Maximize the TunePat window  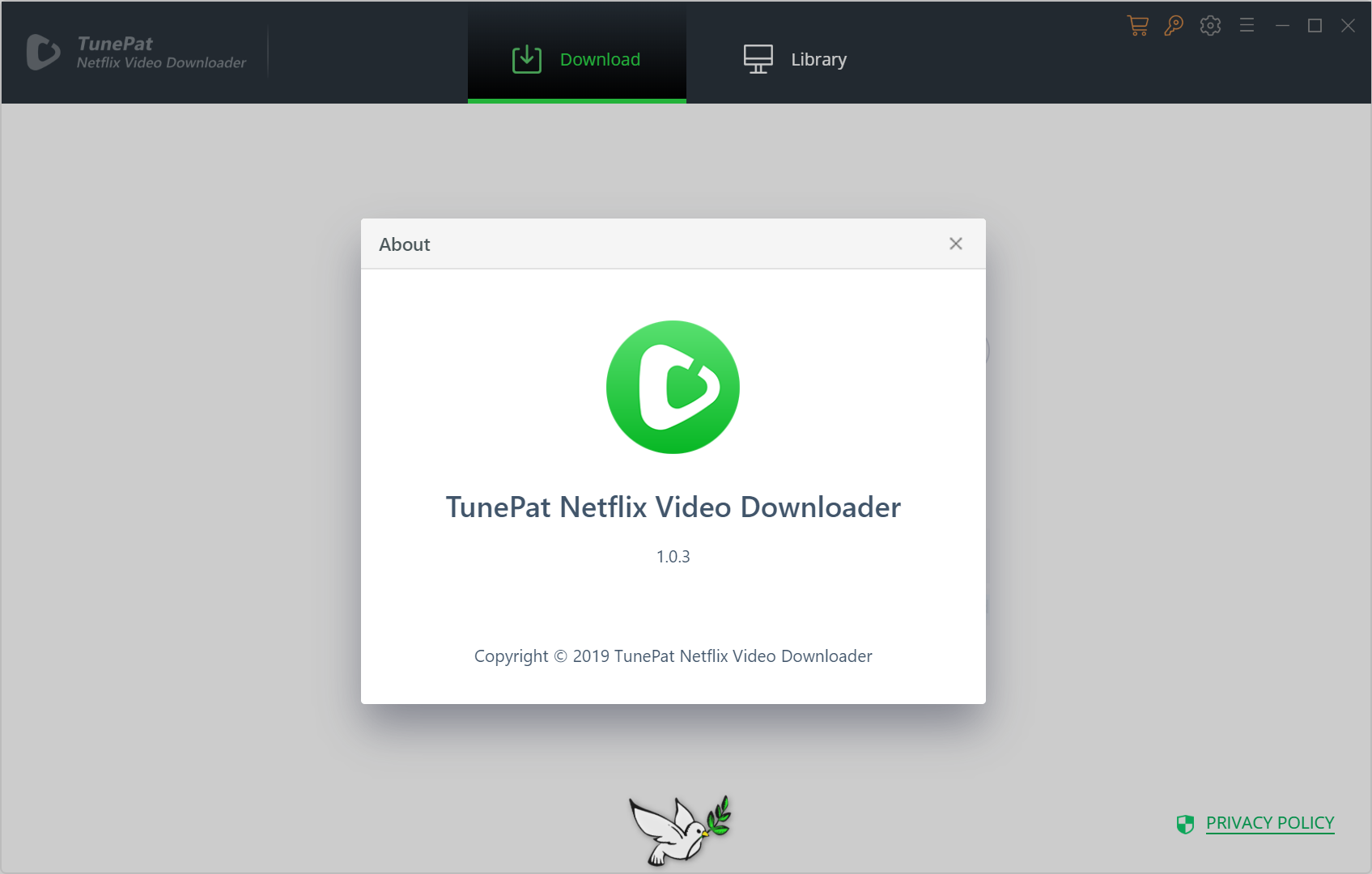coord(1315,26)
